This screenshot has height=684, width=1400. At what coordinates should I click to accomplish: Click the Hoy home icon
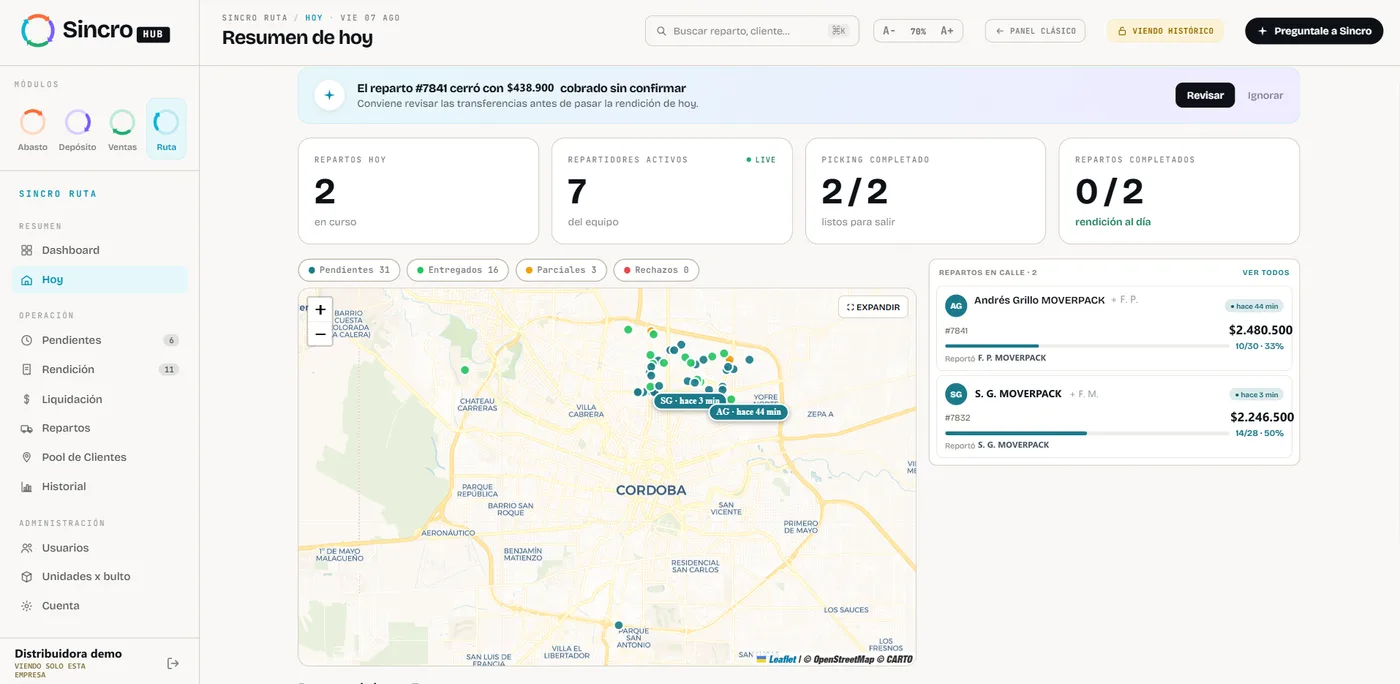tap(27, 280)
